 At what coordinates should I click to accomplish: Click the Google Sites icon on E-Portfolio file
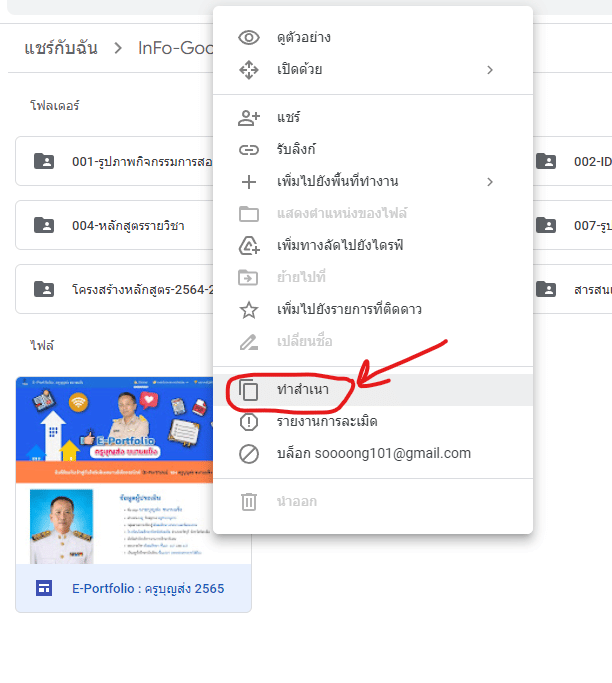point(44,589)
